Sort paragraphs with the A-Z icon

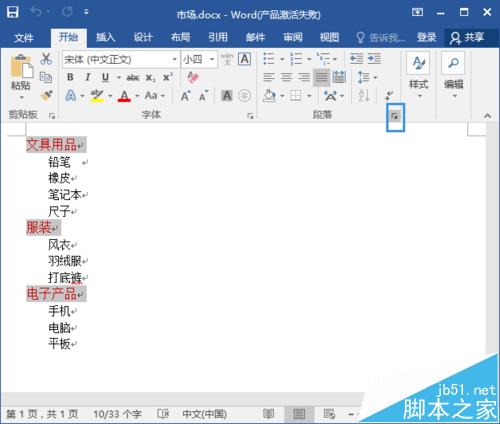(x=364, y=96)
